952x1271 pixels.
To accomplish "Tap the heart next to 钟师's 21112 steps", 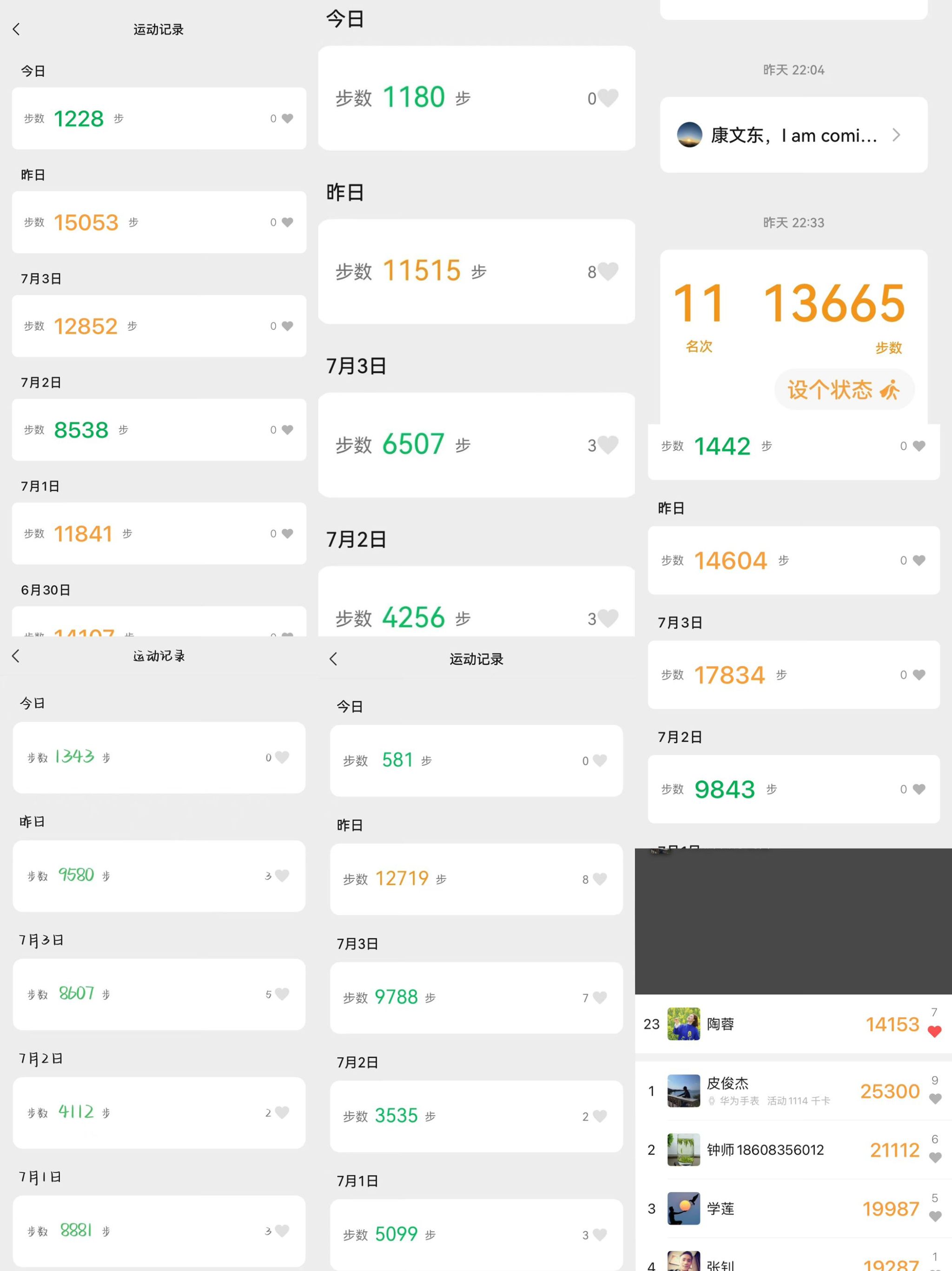I will tap(935, 1157).
